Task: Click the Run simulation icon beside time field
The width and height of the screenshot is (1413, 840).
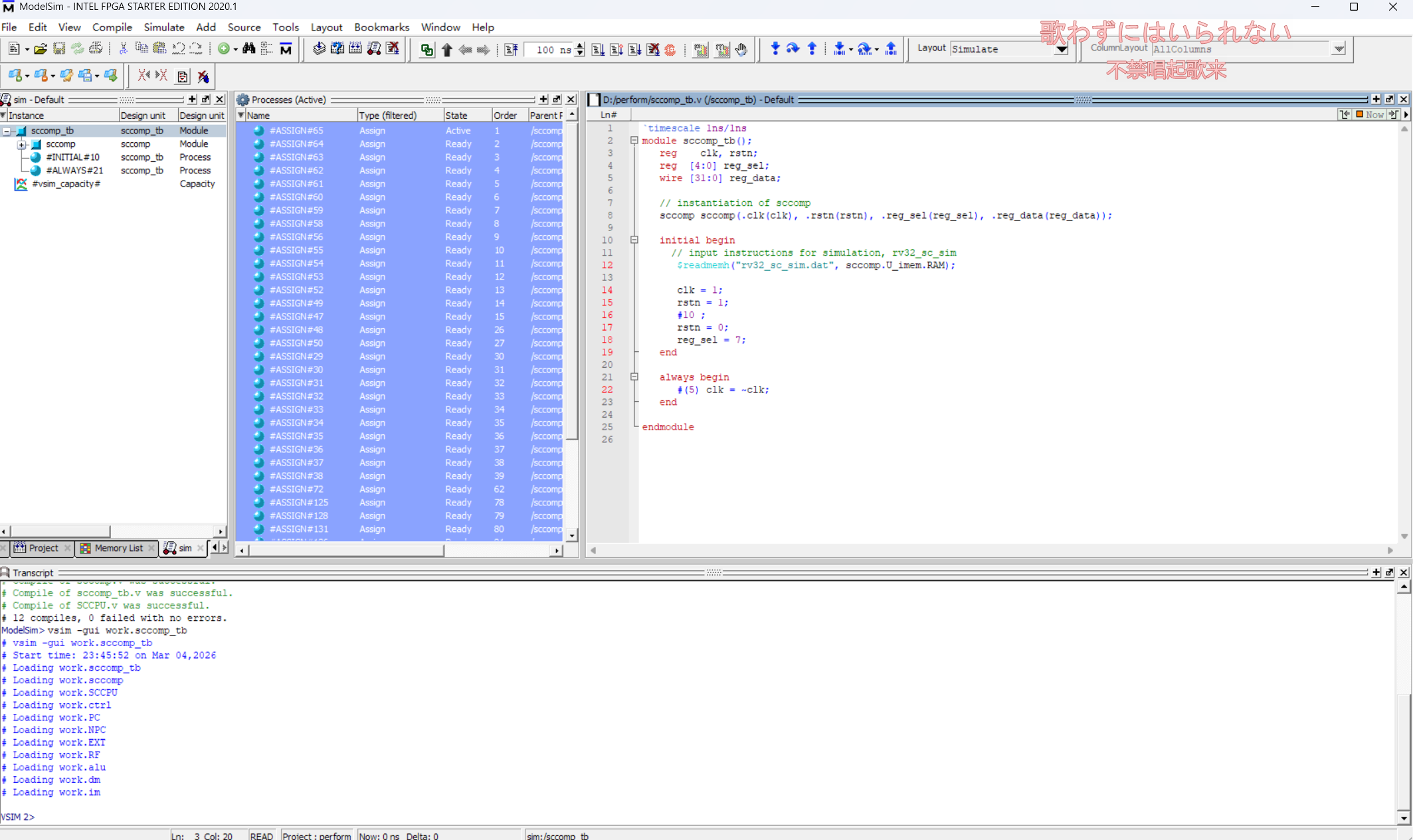Action: (597, 49)
